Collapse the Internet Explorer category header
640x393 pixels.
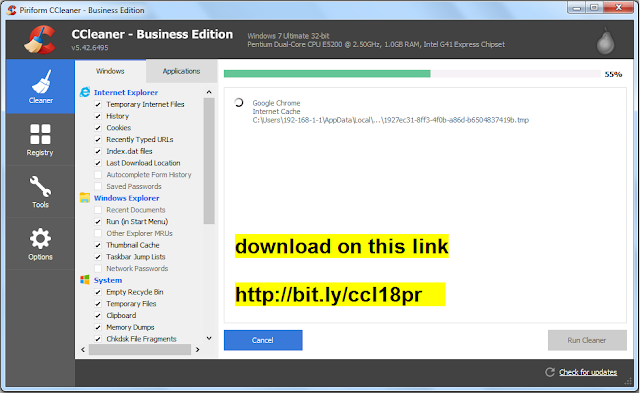126,92
